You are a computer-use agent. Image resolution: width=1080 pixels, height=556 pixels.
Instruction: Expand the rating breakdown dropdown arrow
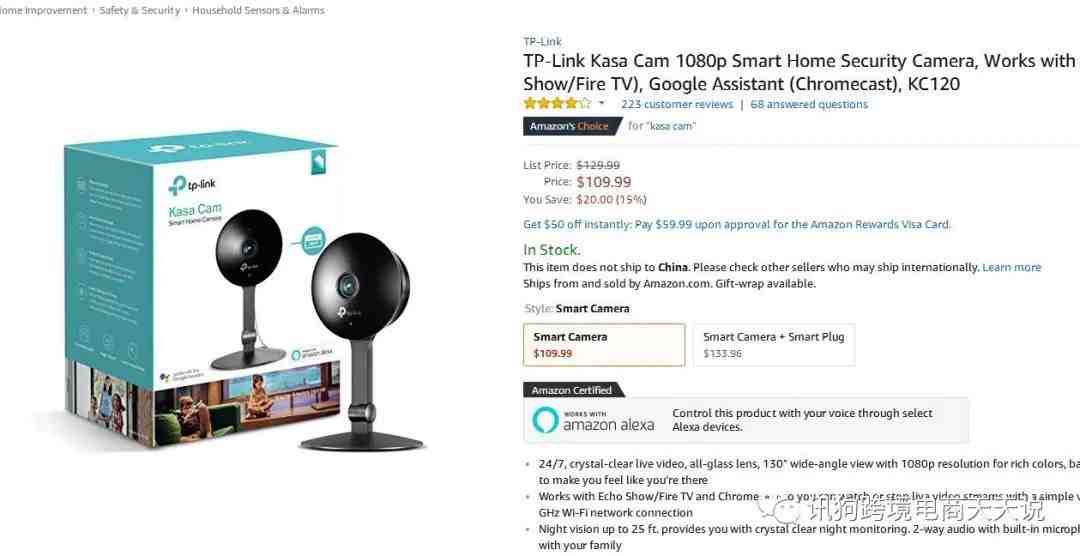tap(601, 104)
